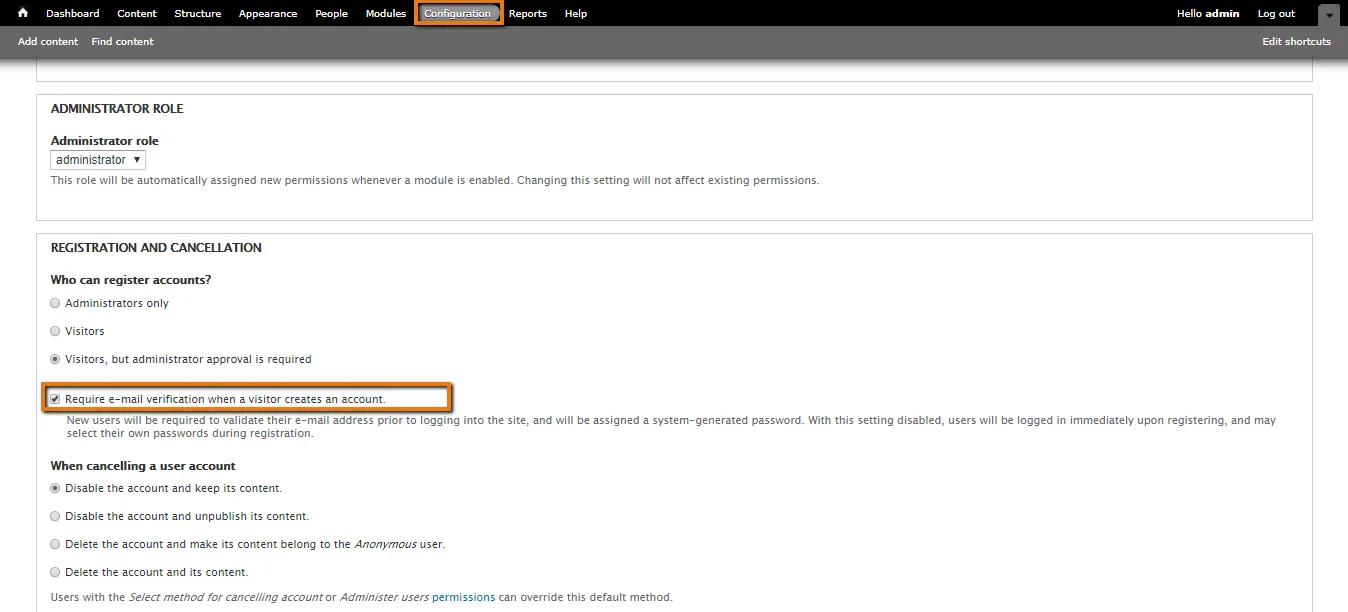Uncheck Require e-mail verification checkbox
The image size is (1348, 612).
tap(55, 399)
